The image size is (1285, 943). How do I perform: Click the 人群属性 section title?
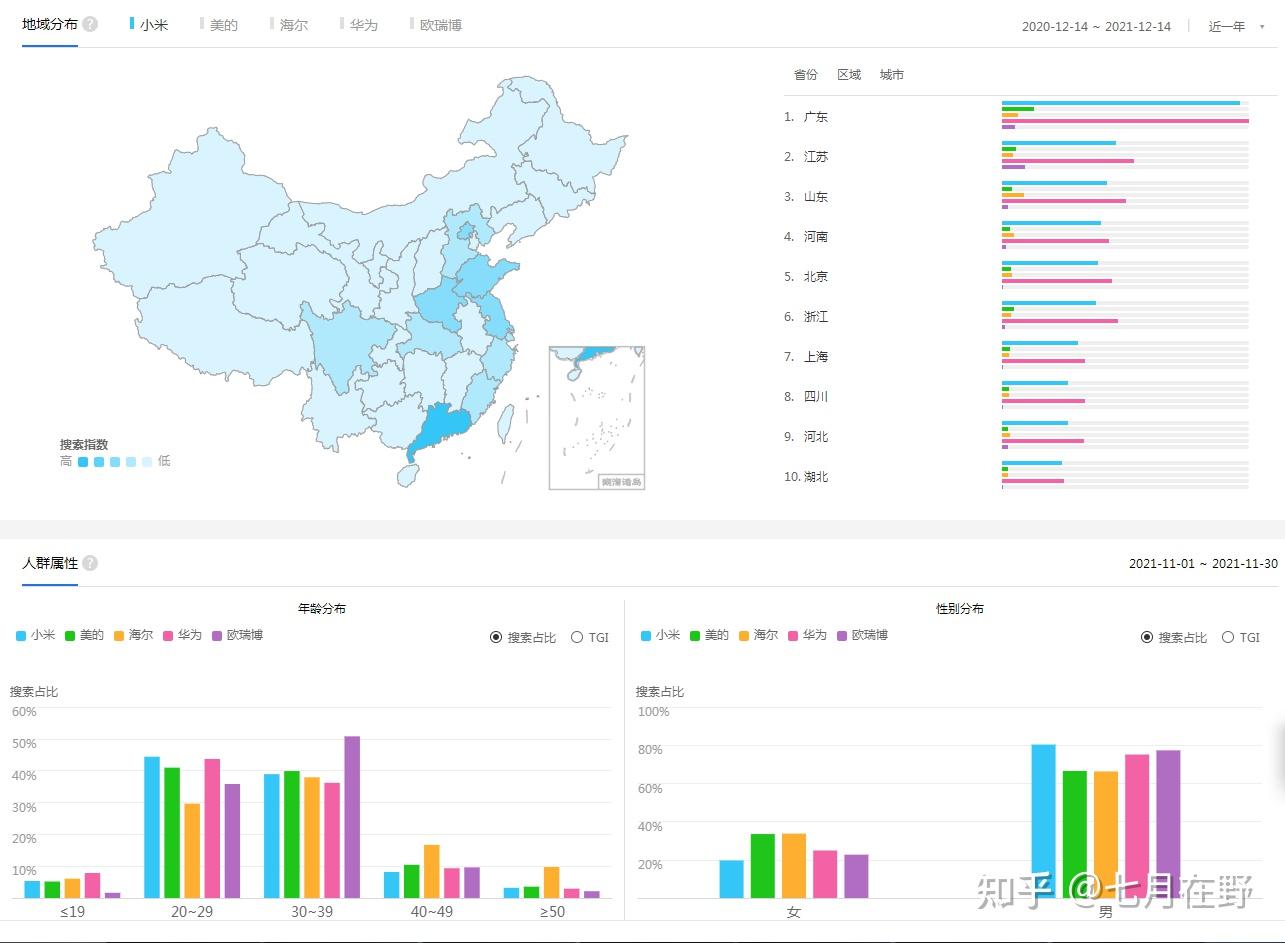50,564
